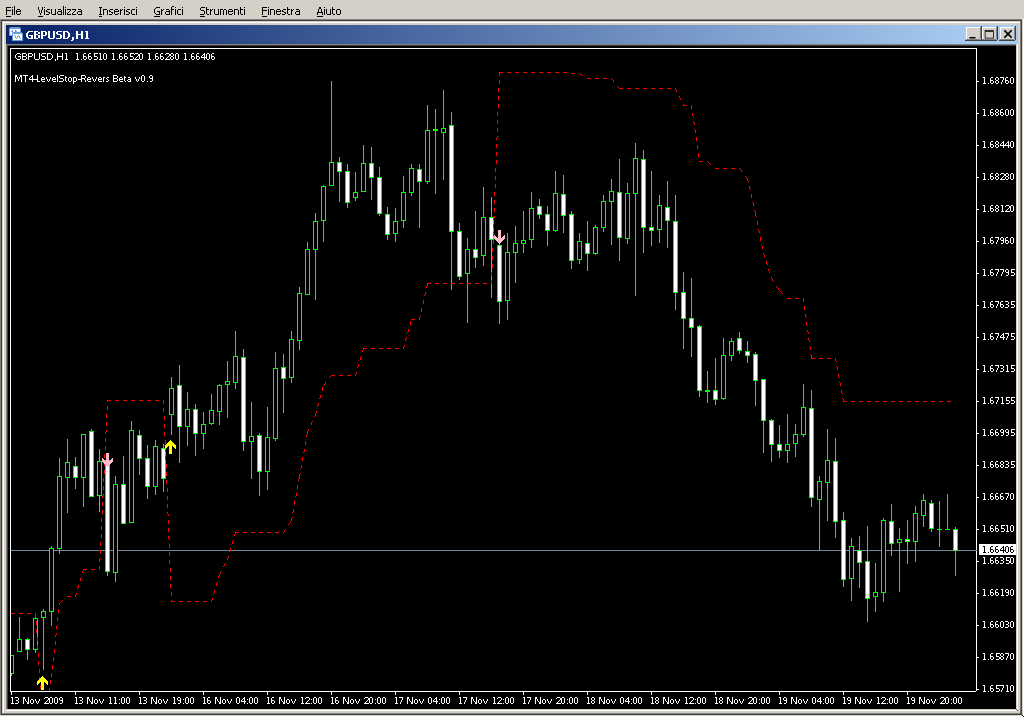Click the 18 Nov 04:00 time label

[x=614, y=701]
